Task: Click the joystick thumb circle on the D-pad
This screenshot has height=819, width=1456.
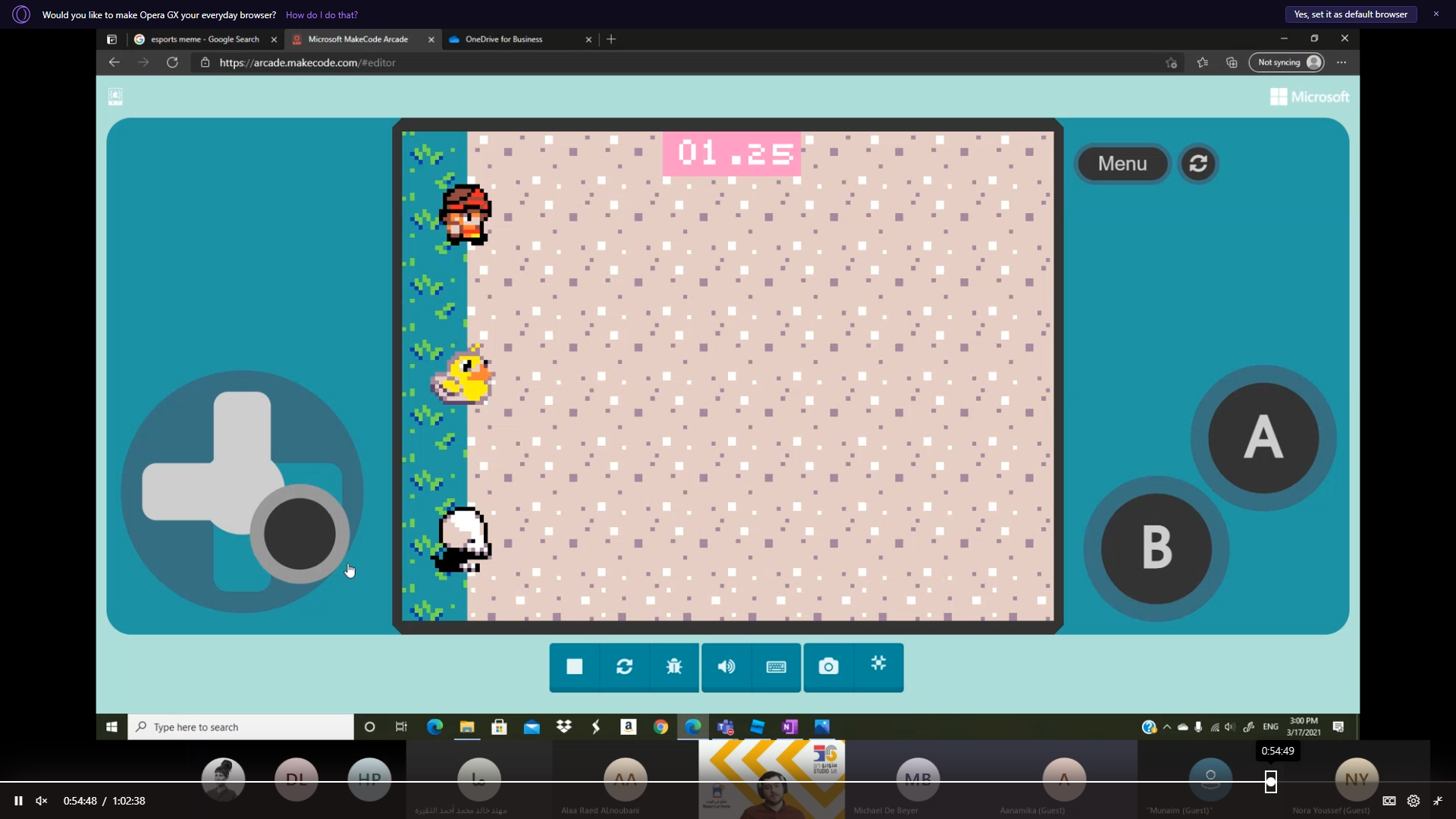Action: [300, 534]
